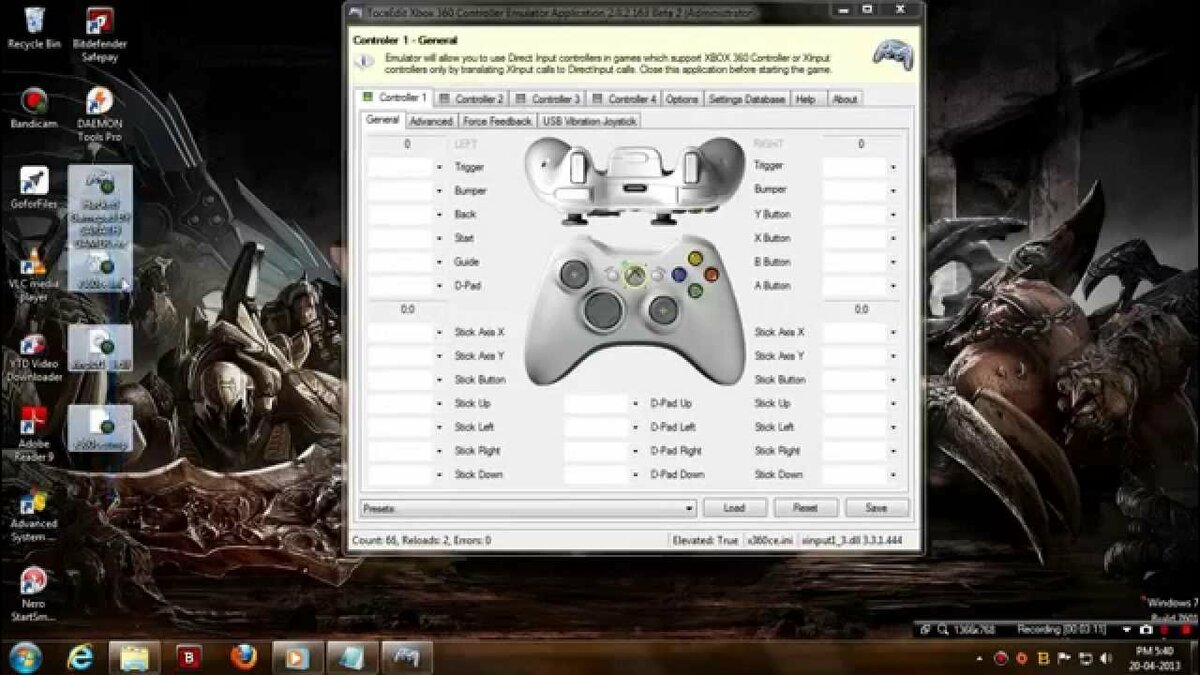
Task: Switch to the Controller 2 tab
Action: pyautogui.click(x=471, y=99)
